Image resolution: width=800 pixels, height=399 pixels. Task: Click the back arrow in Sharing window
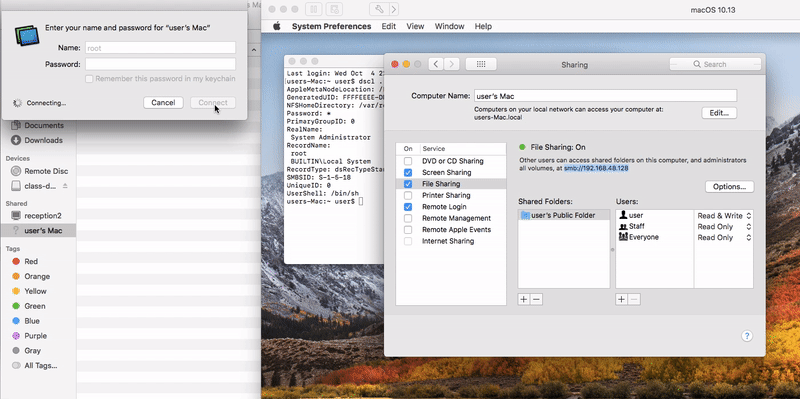coord(435,64)
